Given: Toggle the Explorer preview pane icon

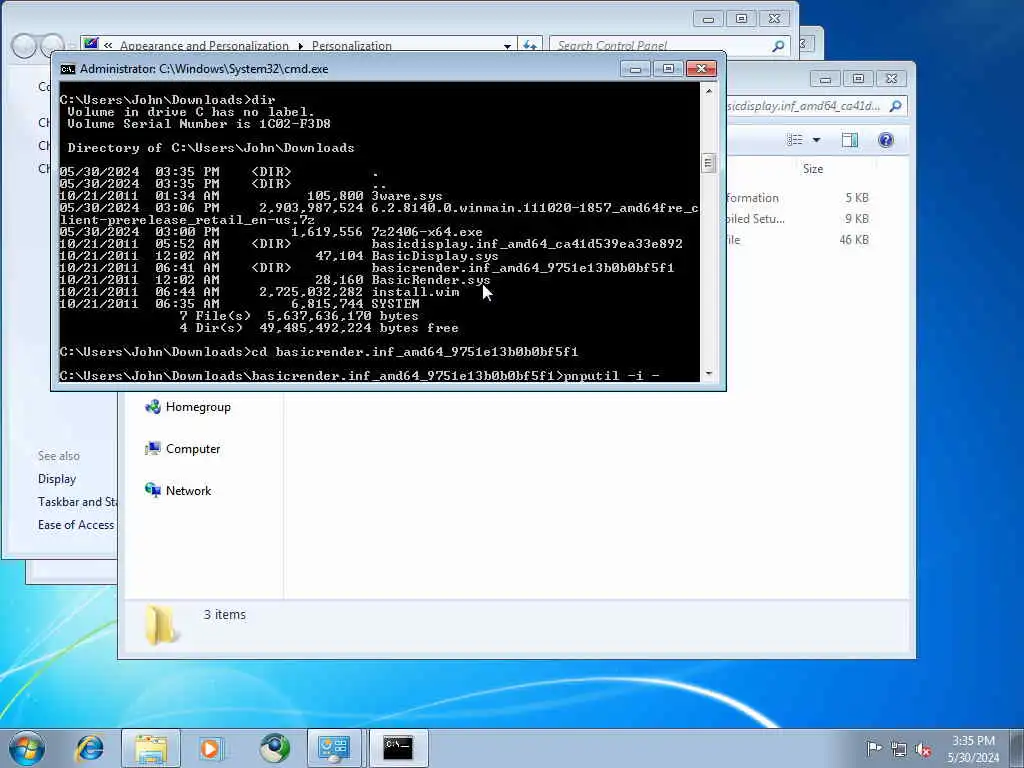Looking at the screenshot, I should 850,140.
